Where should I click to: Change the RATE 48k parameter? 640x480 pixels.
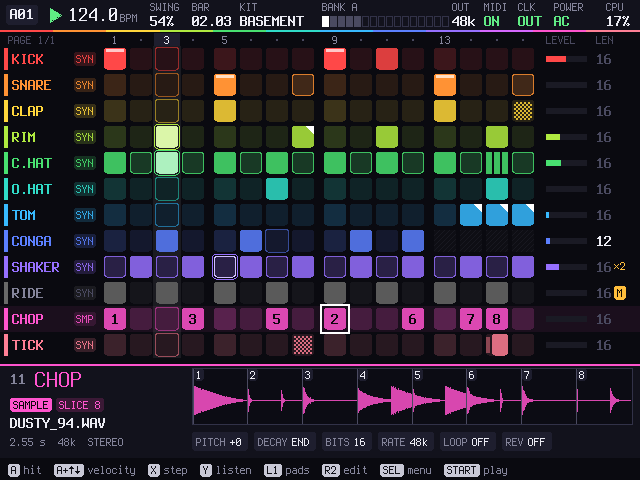point(404,442)
